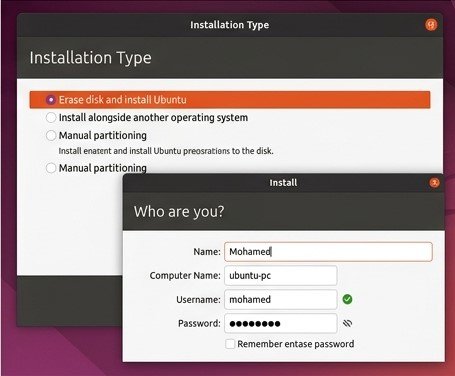
Task: Click the Username field containing mohamed
Action: pyautogui.click(x=281, y=299)
